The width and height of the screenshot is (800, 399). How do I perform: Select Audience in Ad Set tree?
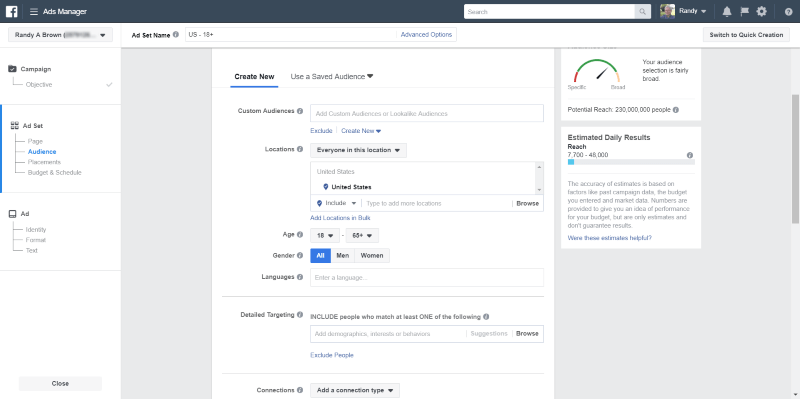point(42,152)
